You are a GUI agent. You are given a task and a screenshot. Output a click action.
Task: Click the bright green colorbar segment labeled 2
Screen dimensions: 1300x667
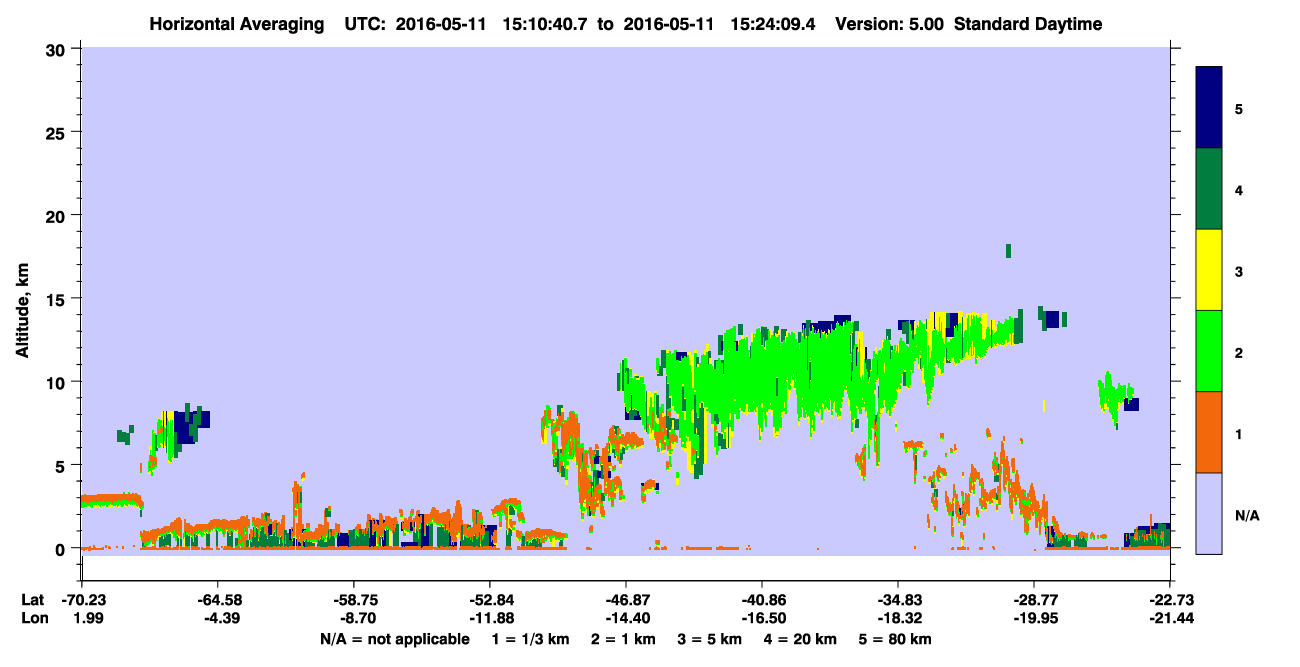(x=1209, y=351)
